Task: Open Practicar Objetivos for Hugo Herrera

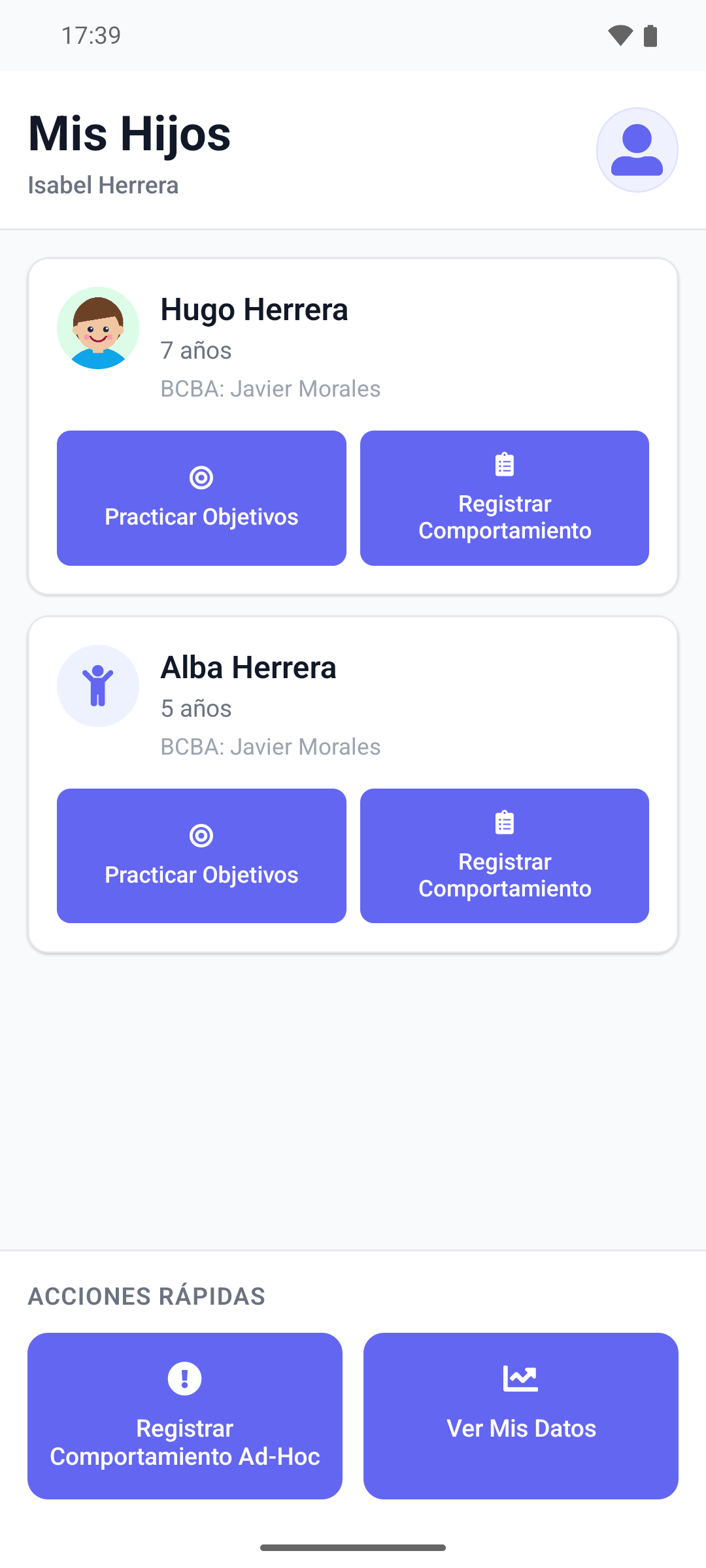Action: click(x=201, y=498)
